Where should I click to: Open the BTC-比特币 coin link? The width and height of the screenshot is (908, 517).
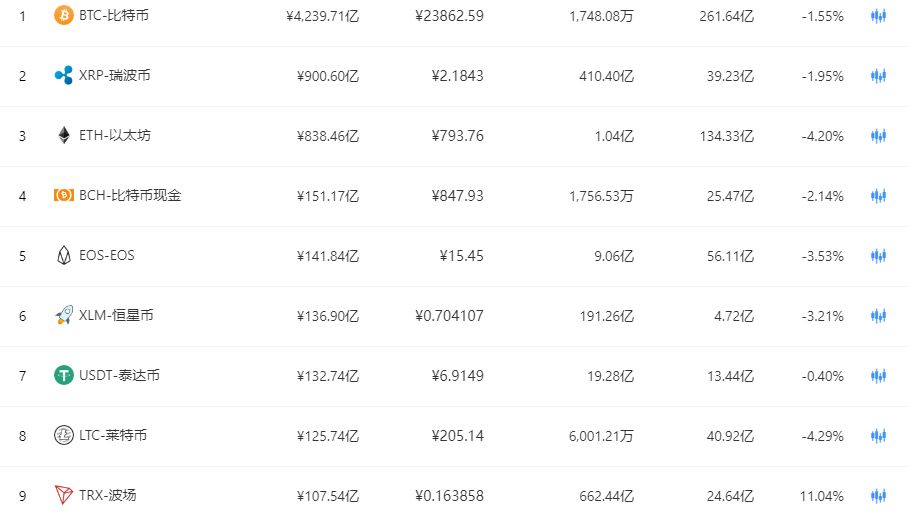click(115, 16)
